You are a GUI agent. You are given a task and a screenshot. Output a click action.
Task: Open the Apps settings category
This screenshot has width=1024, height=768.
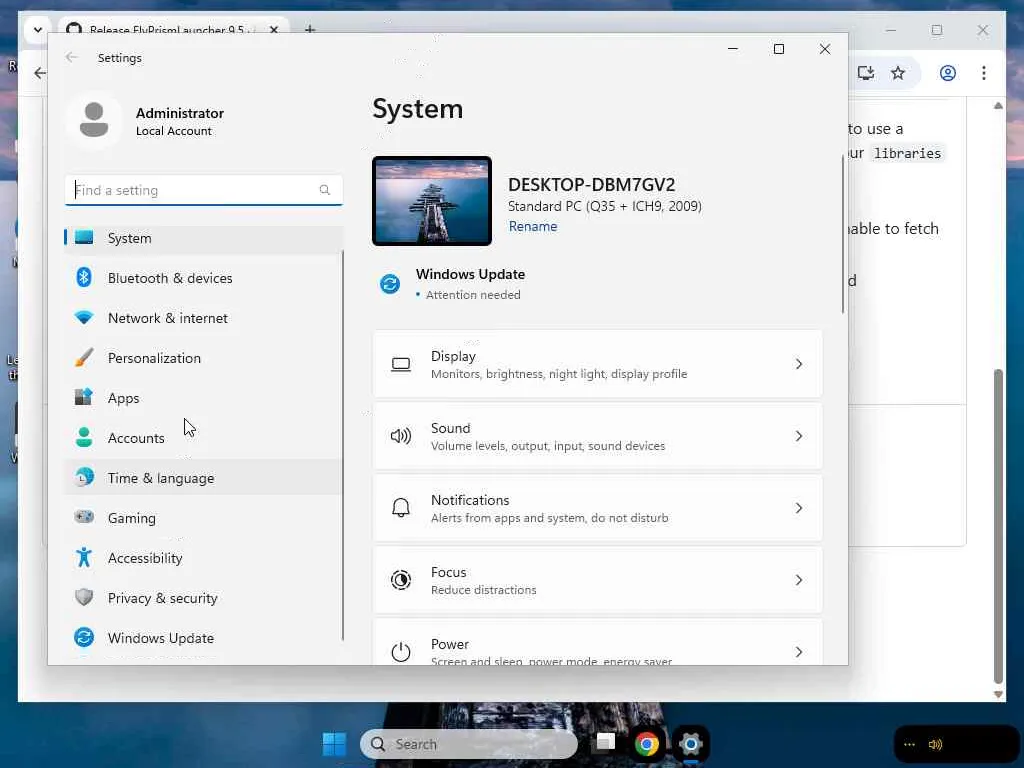pyautogui.click(x=204, y=398)
